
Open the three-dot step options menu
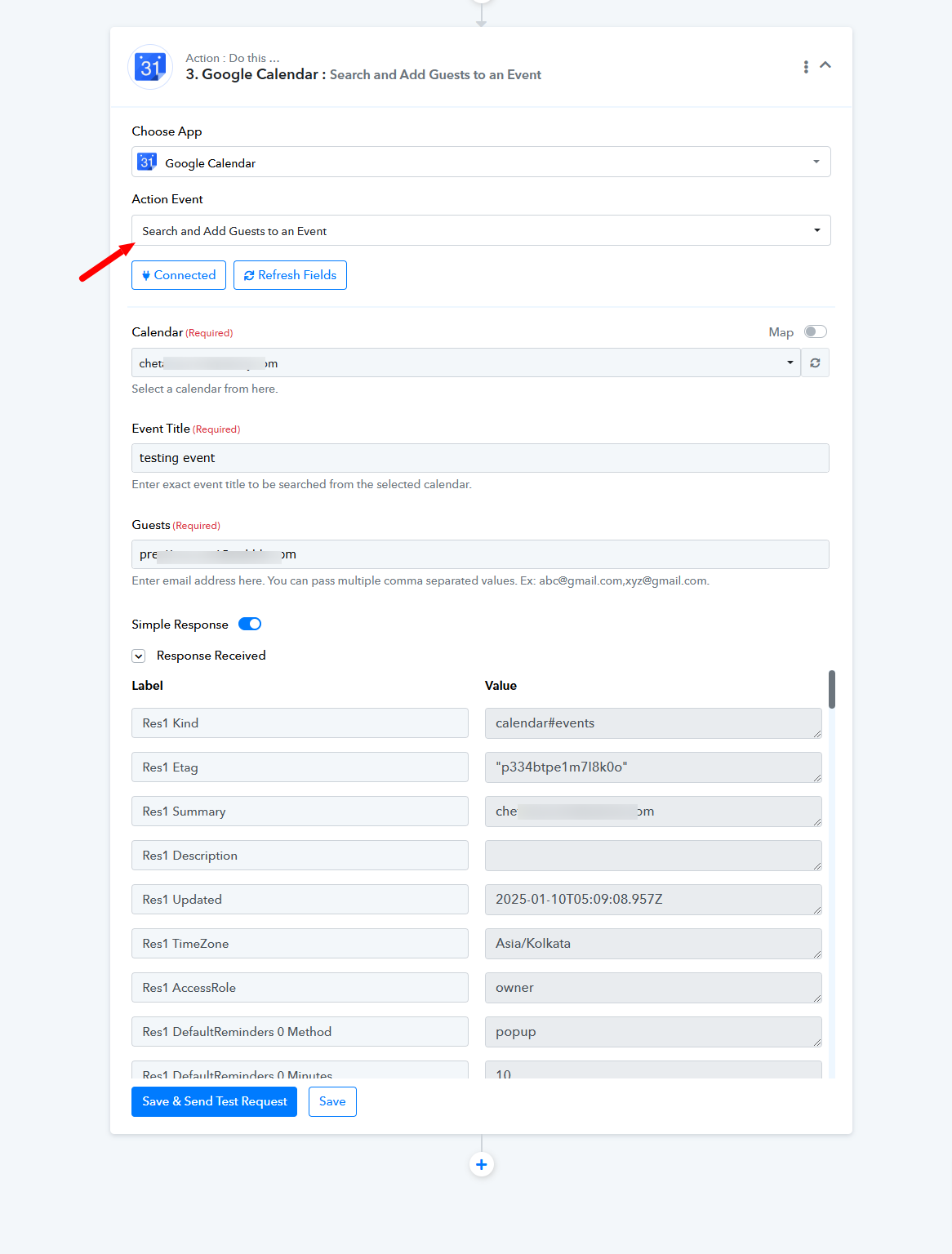806,67
